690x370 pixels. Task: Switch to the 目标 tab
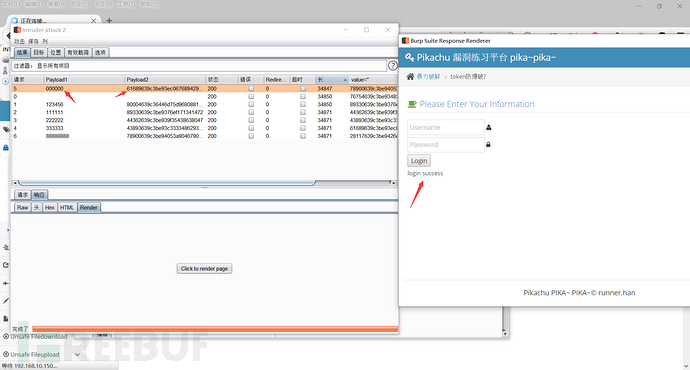click(39, 52)
